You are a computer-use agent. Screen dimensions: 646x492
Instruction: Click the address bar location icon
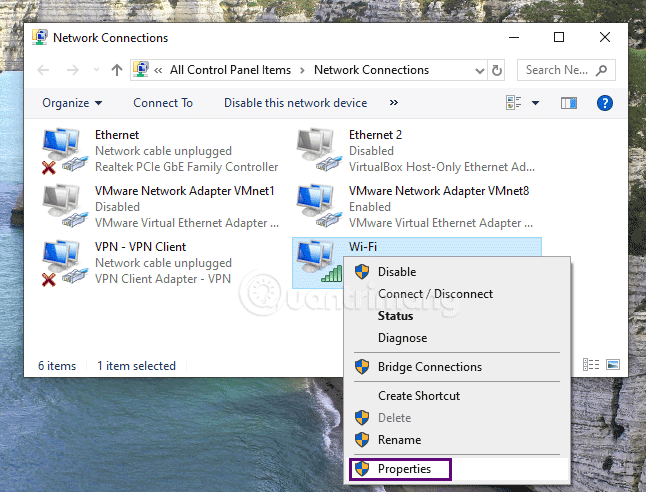[141, 70]
